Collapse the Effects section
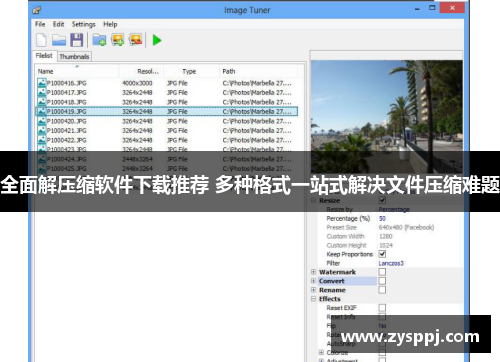The image size is (500, 362). (313, 299)
